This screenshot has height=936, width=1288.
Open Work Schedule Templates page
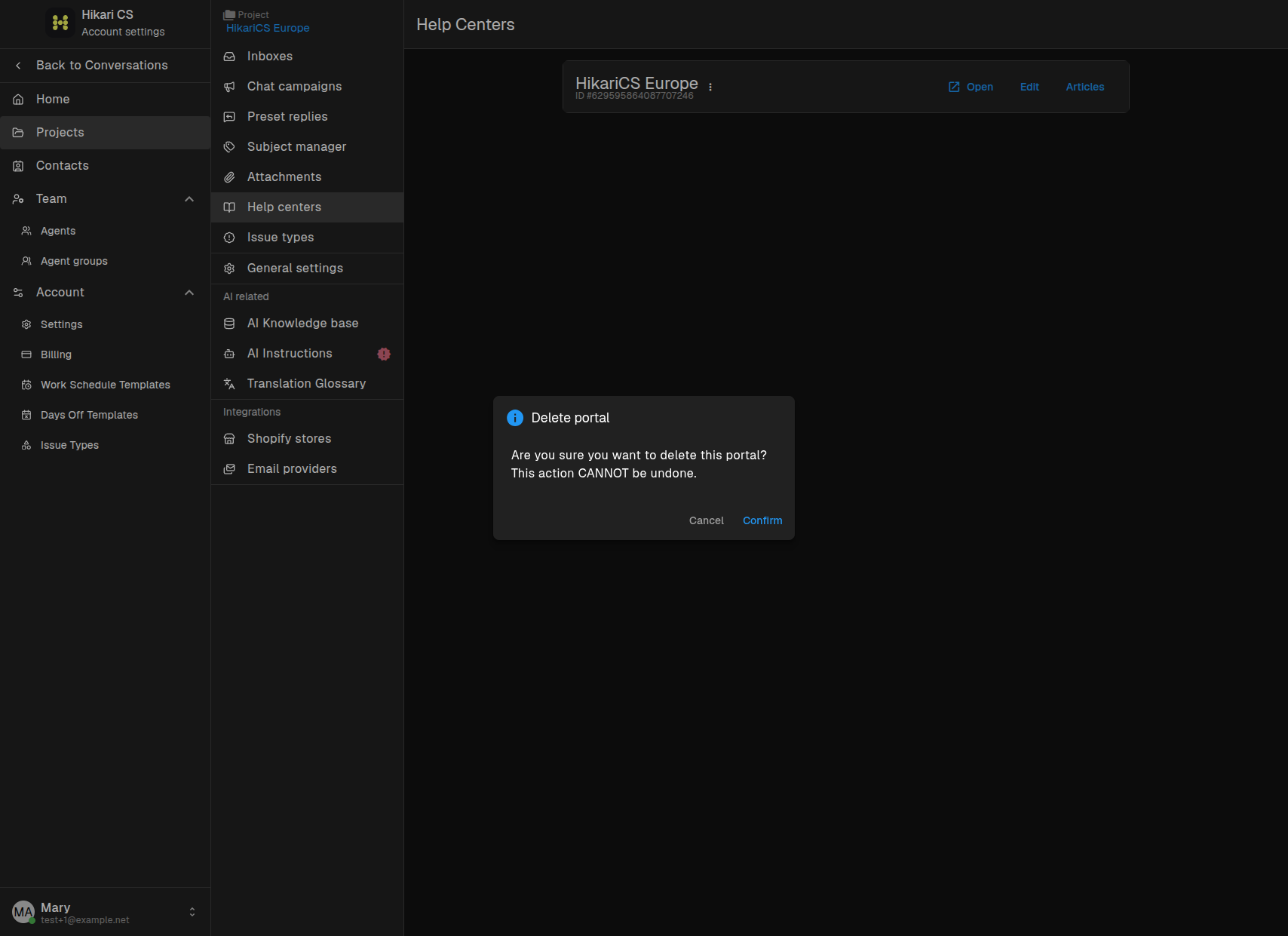106,385
